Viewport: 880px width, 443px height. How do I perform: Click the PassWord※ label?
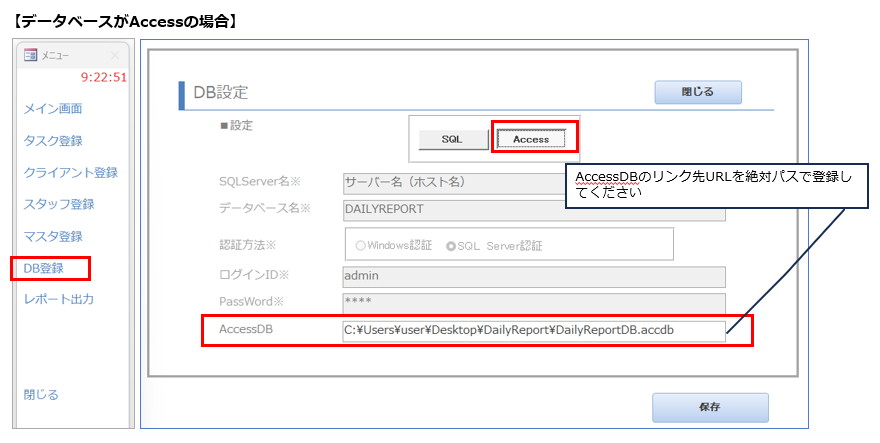[x=251, y=302]
